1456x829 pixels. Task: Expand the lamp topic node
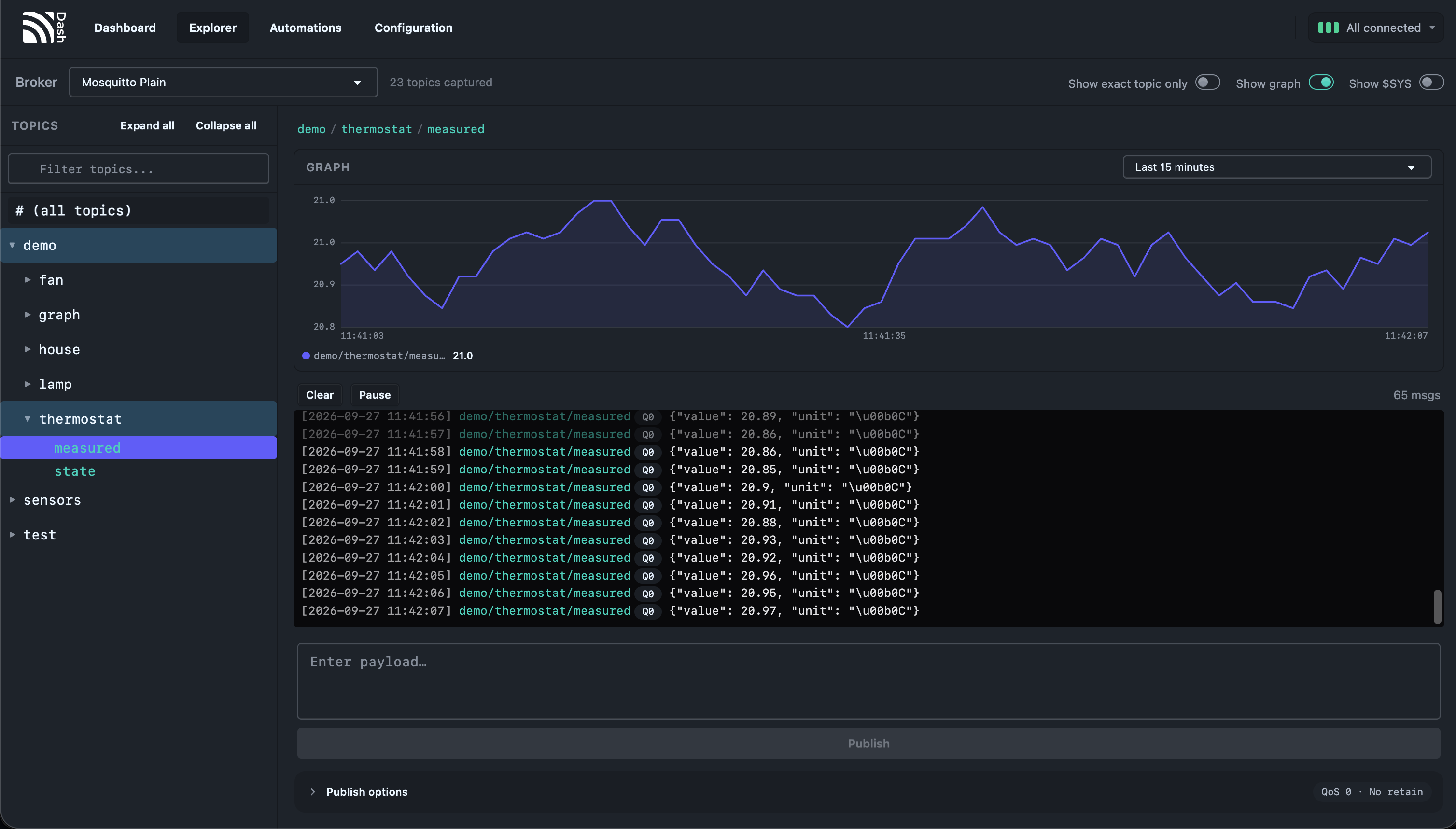pos(28,384)
